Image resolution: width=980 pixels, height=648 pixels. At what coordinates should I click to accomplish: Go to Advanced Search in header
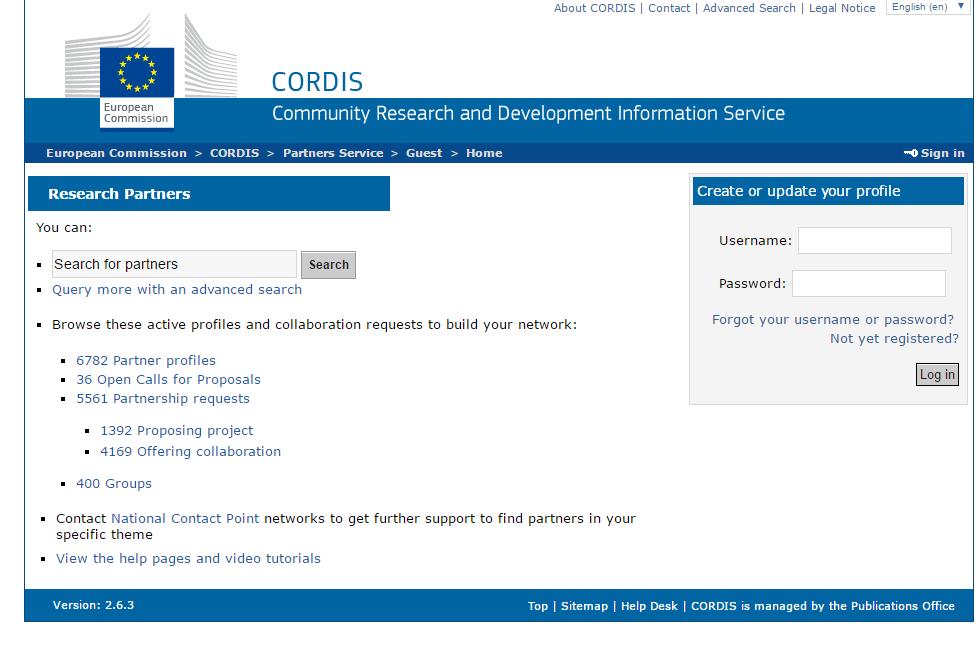(x=749, y=8)
